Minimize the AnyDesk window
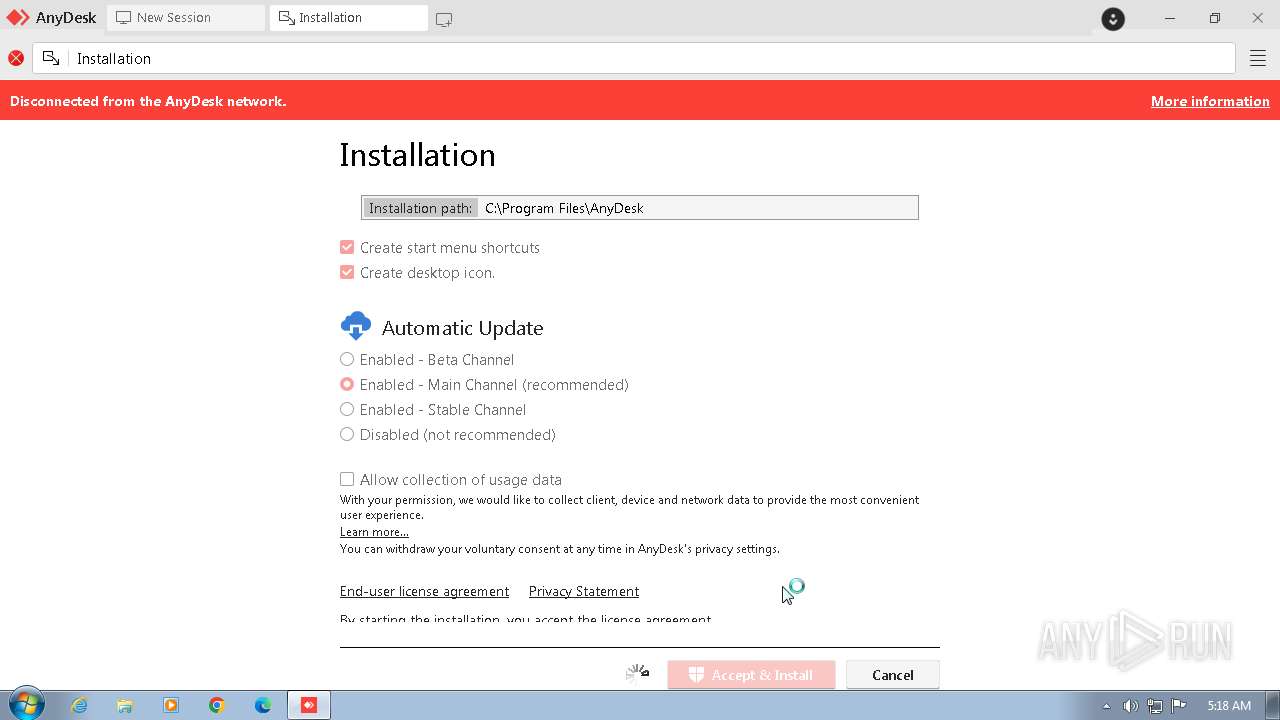 point(1170,18)
